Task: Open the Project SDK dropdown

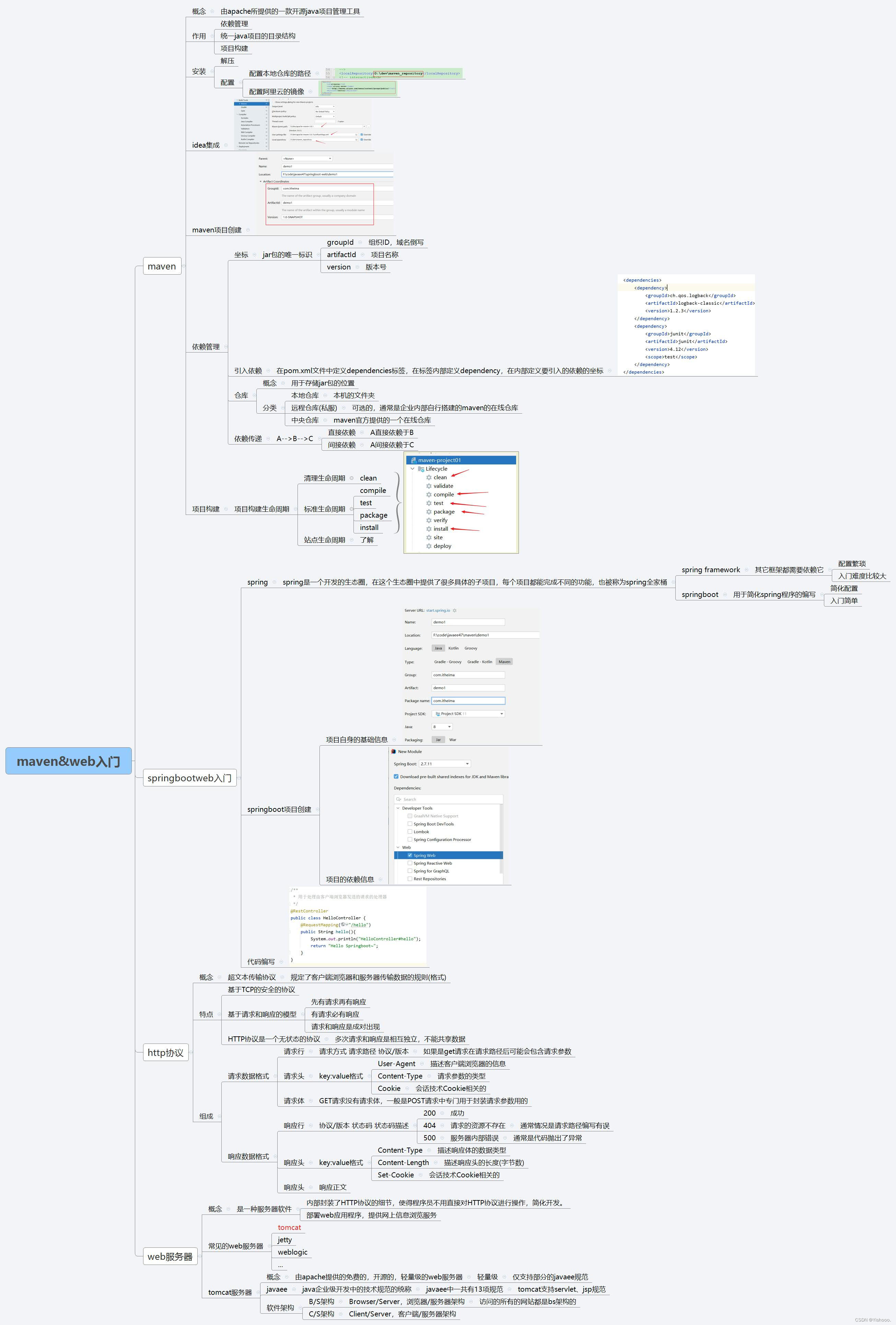Action: 468,714
